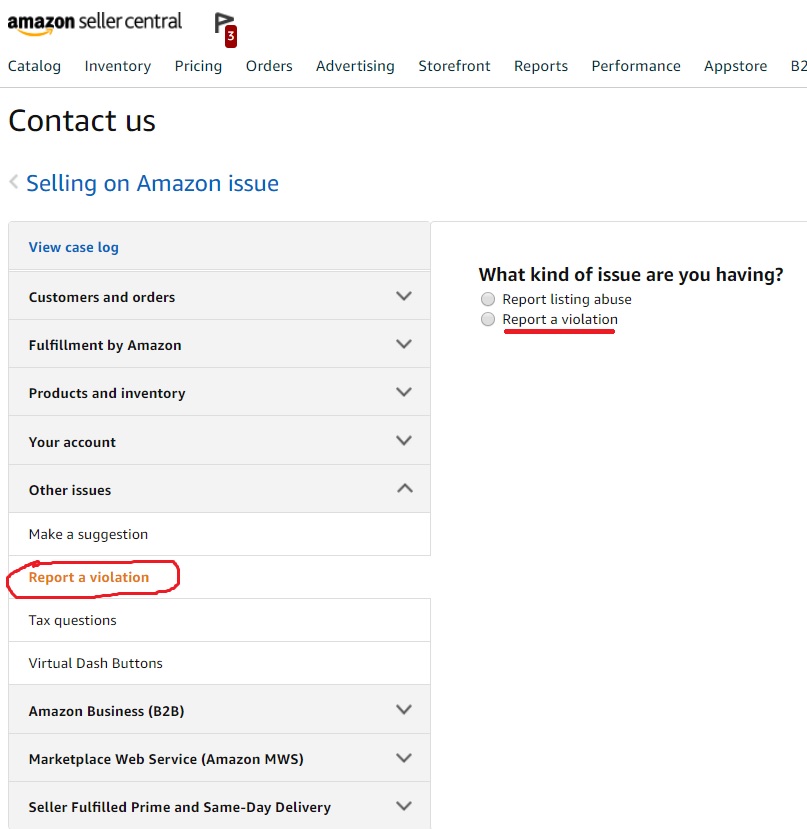Image resolution: width=807 pixels, height=829 pixels.
Task: Click the Selling on Amazon issue link
Action: [x=152, y=183]
